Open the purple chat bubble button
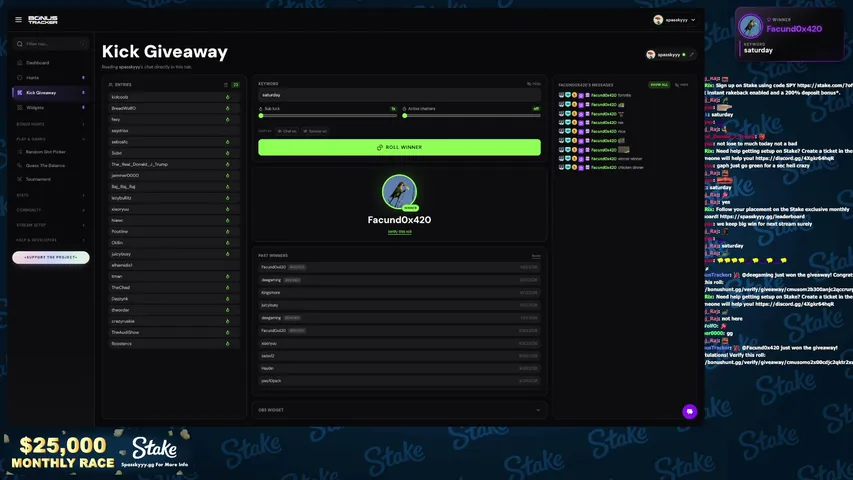The width and height of the screenshot is (853, 480). click(690, 411)
